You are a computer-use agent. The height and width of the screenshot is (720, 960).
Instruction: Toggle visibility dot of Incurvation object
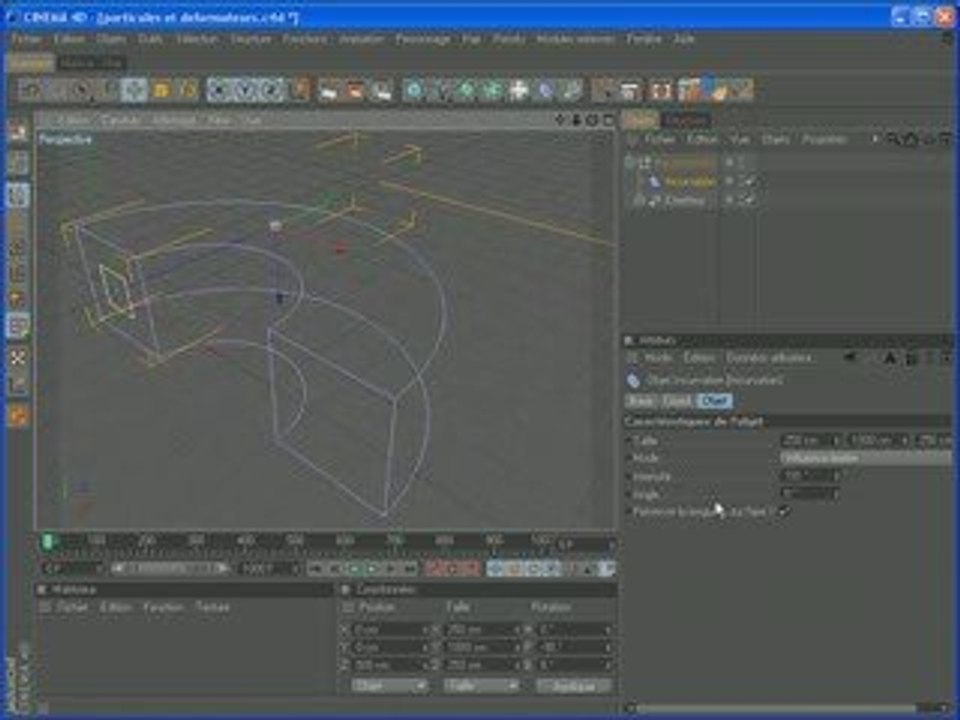730,181
